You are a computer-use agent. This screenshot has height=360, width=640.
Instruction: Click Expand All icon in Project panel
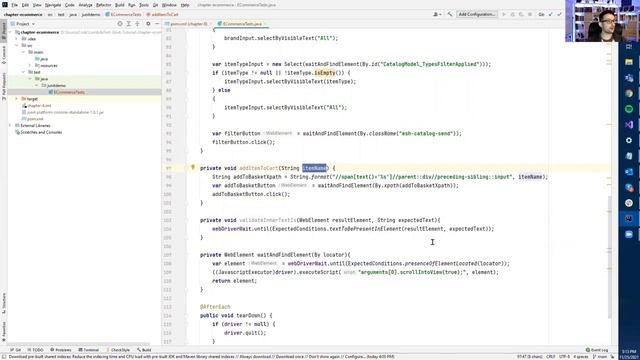click(x=128, y=24)
